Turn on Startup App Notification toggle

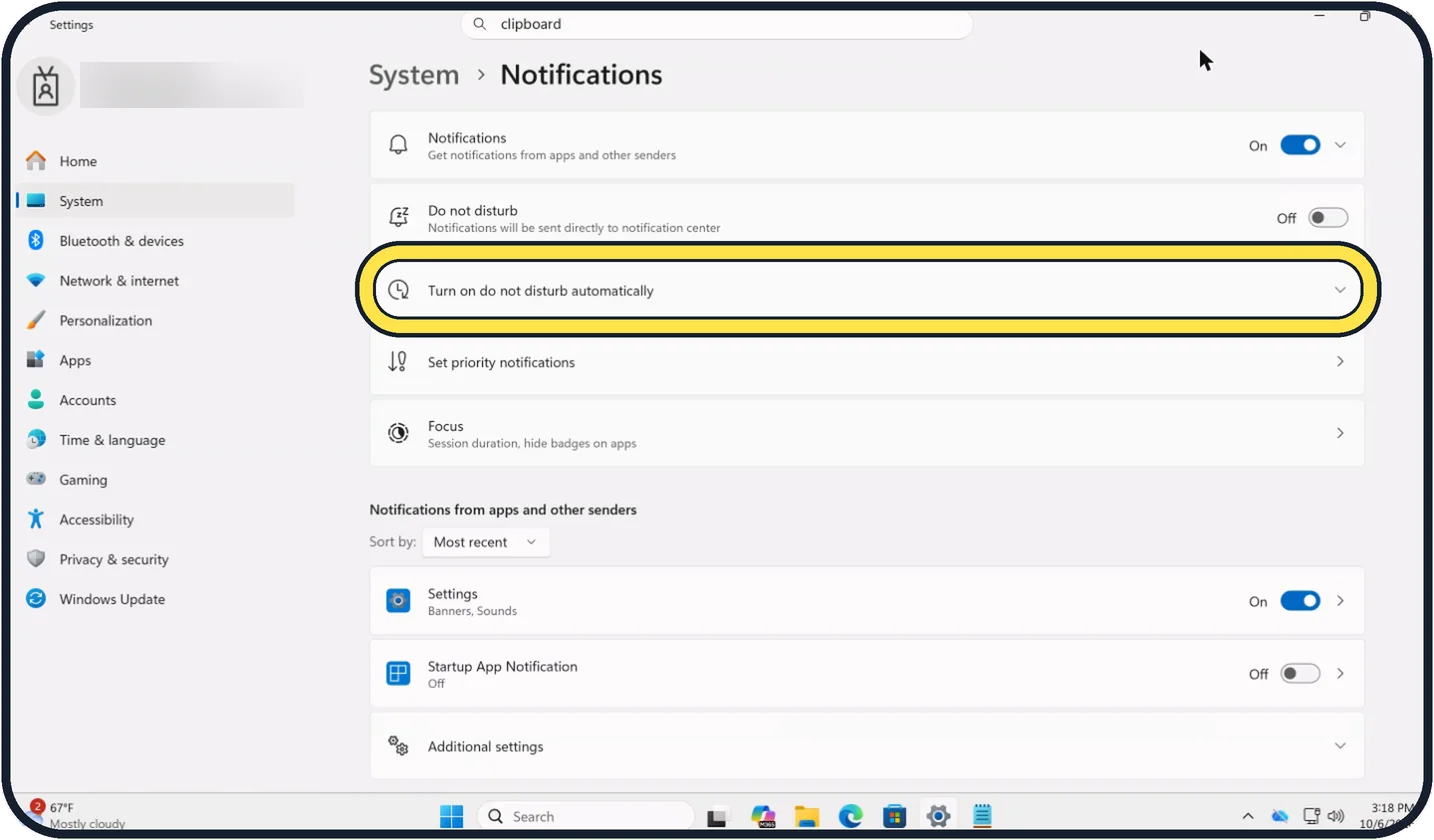tap(1300, 674)
